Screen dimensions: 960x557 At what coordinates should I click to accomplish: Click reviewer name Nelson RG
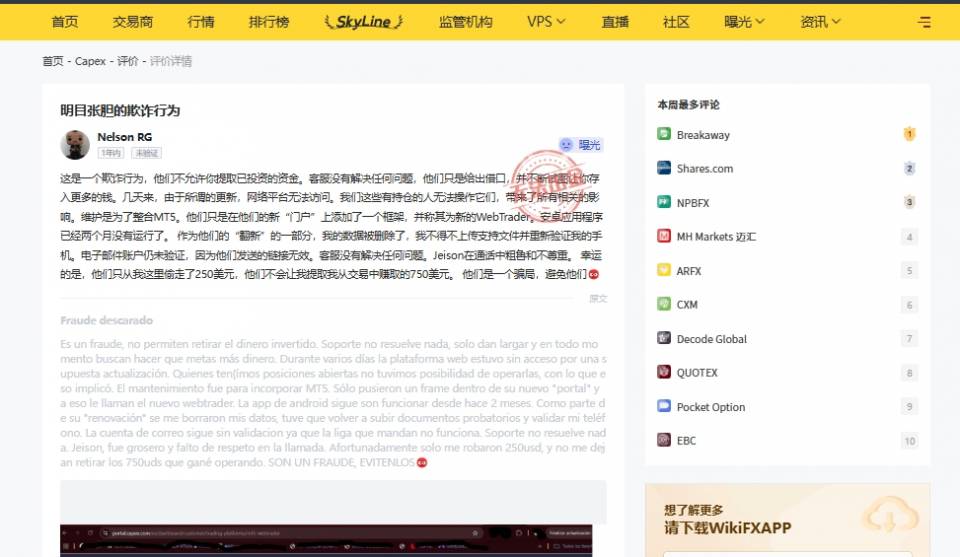124,136
